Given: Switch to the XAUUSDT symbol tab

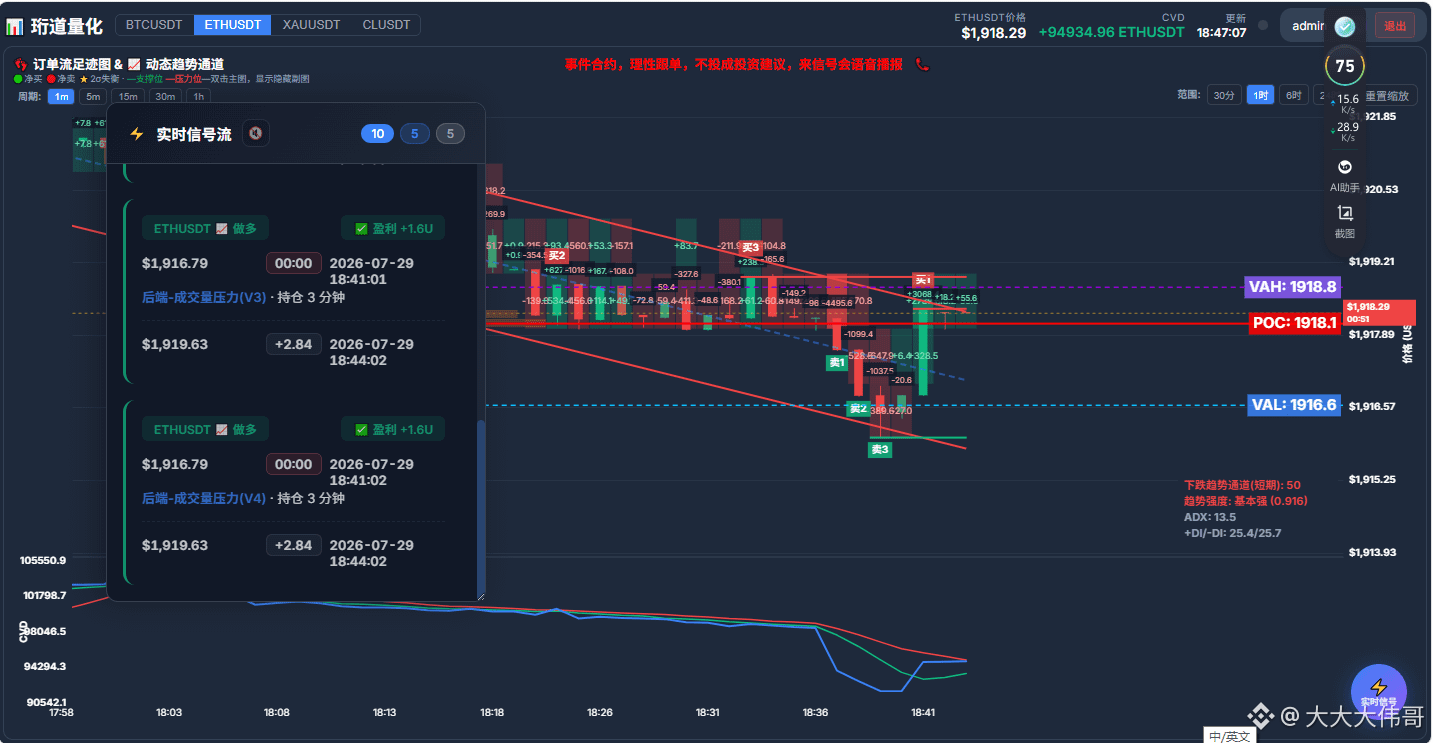Looking at the screenshot, I should coord(311,25).
